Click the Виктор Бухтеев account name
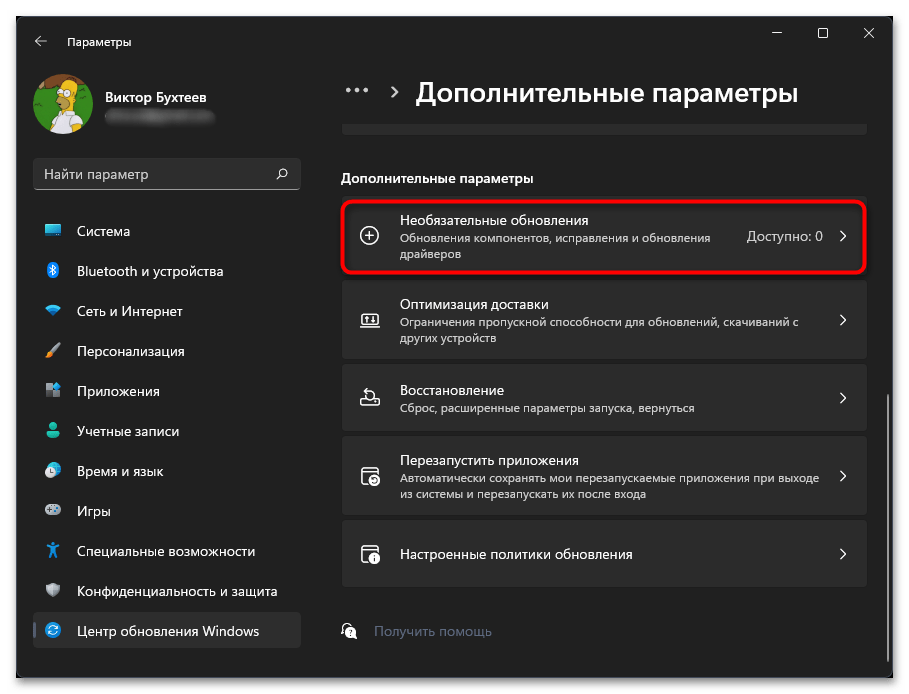 [x=155, y=97]
